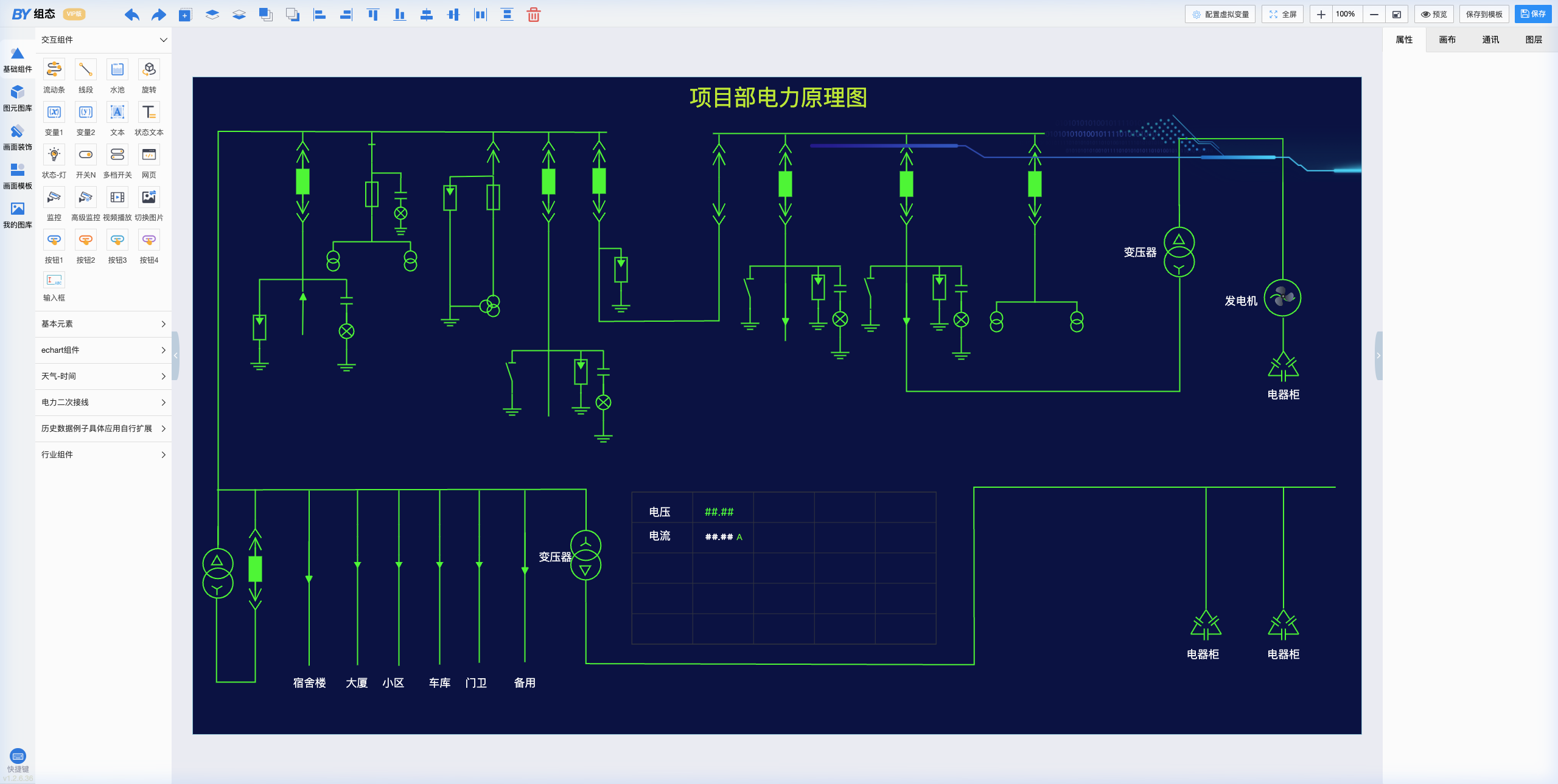Select the 水池 component
Image resolution: width=1558 pixels, height=784 pixels.
[117, 76]
